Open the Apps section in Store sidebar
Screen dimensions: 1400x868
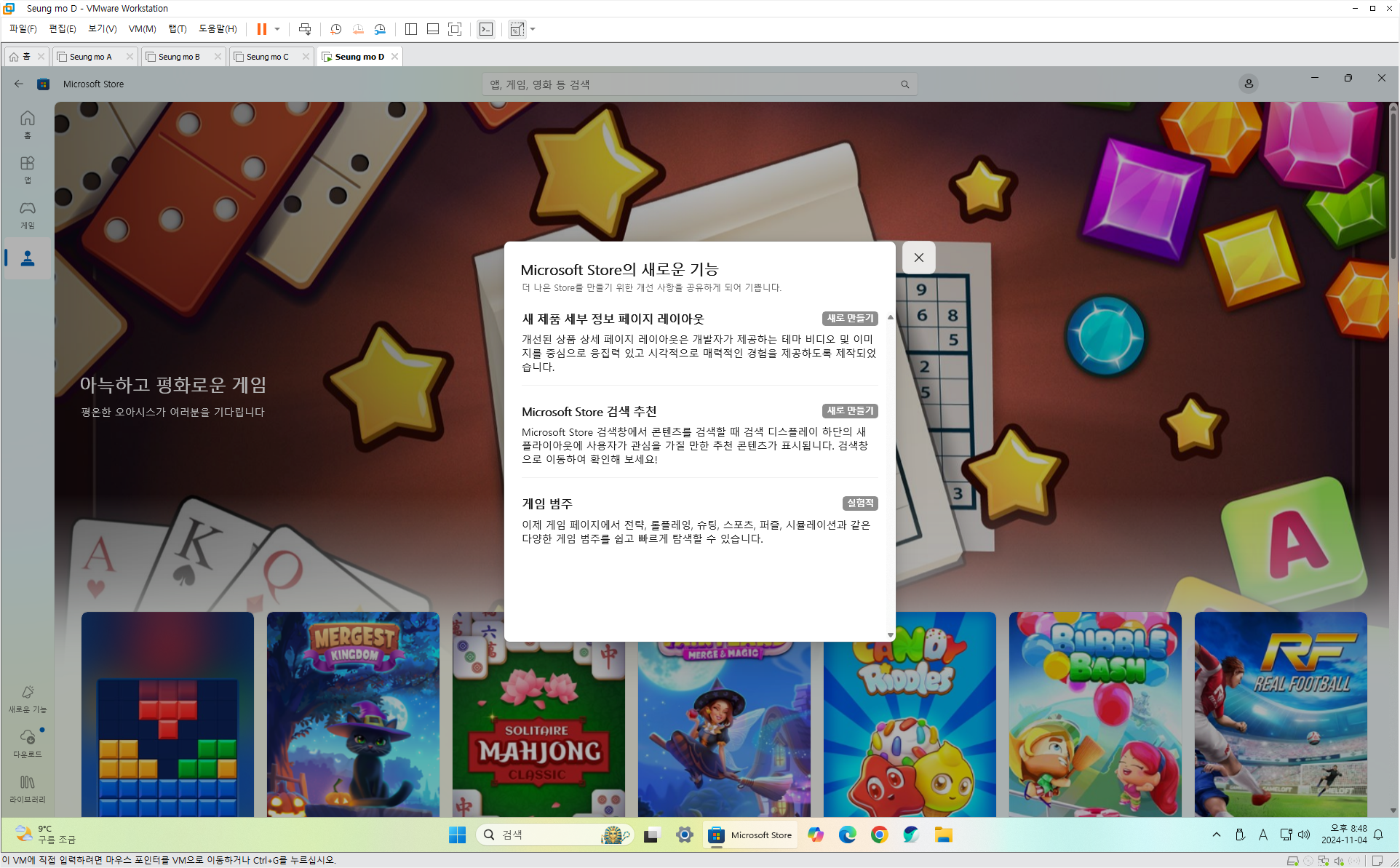[28, 170]
